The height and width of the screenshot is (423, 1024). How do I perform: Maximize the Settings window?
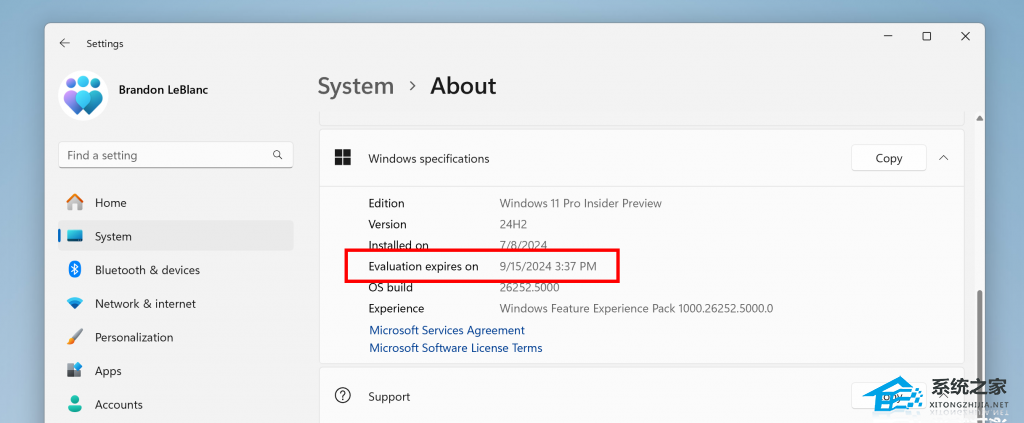tap(926, 37)
